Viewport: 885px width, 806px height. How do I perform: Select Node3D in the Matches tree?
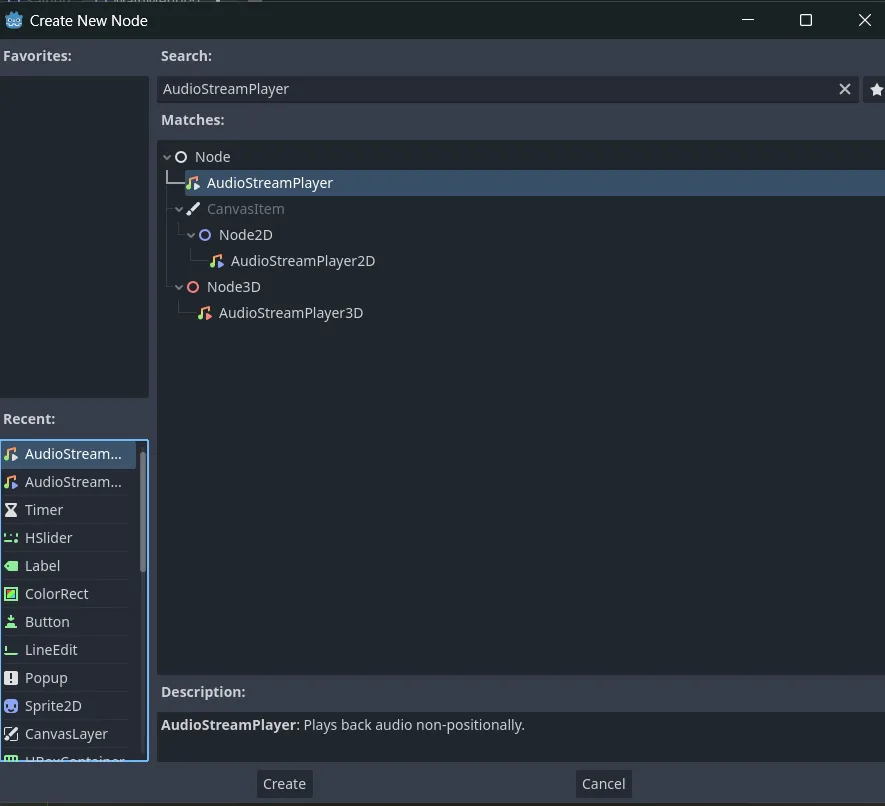[234, 287]
